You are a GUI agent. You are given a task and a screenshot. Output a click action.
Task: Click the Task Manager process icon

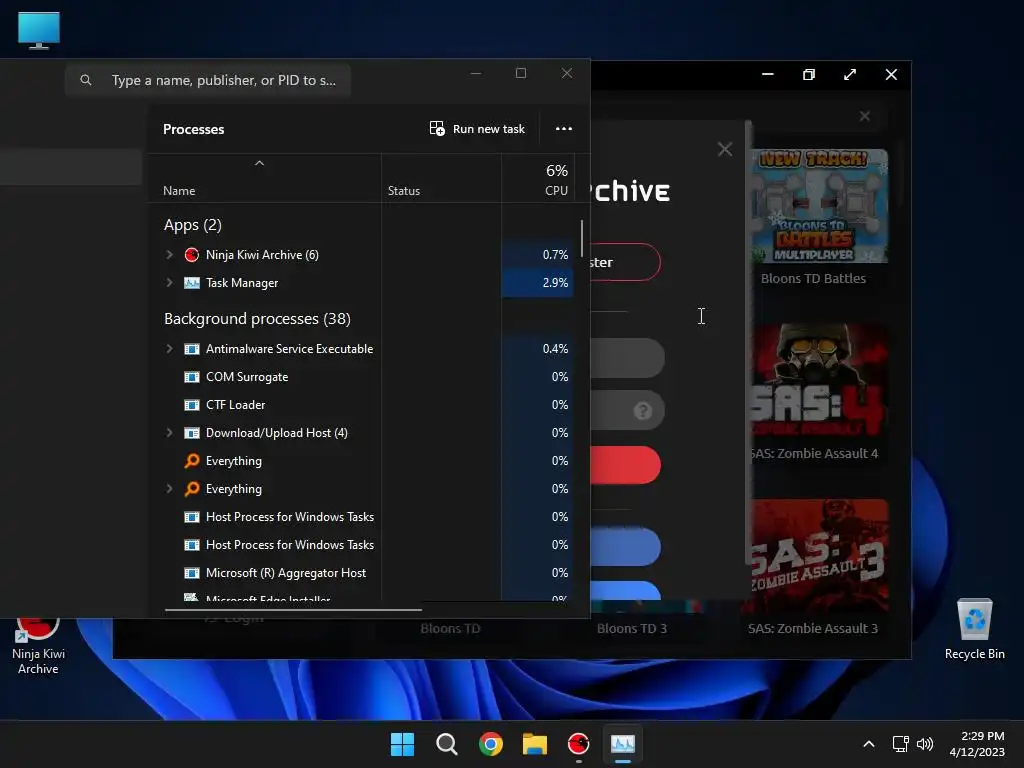click(x=191, y=283)
